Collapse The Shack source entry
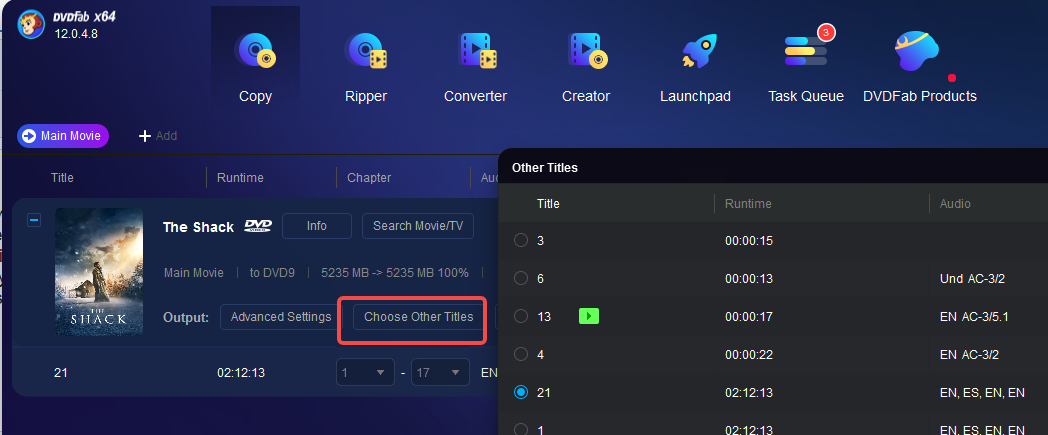This screenshot has width=1048, height=435. (x=33, y=220)
